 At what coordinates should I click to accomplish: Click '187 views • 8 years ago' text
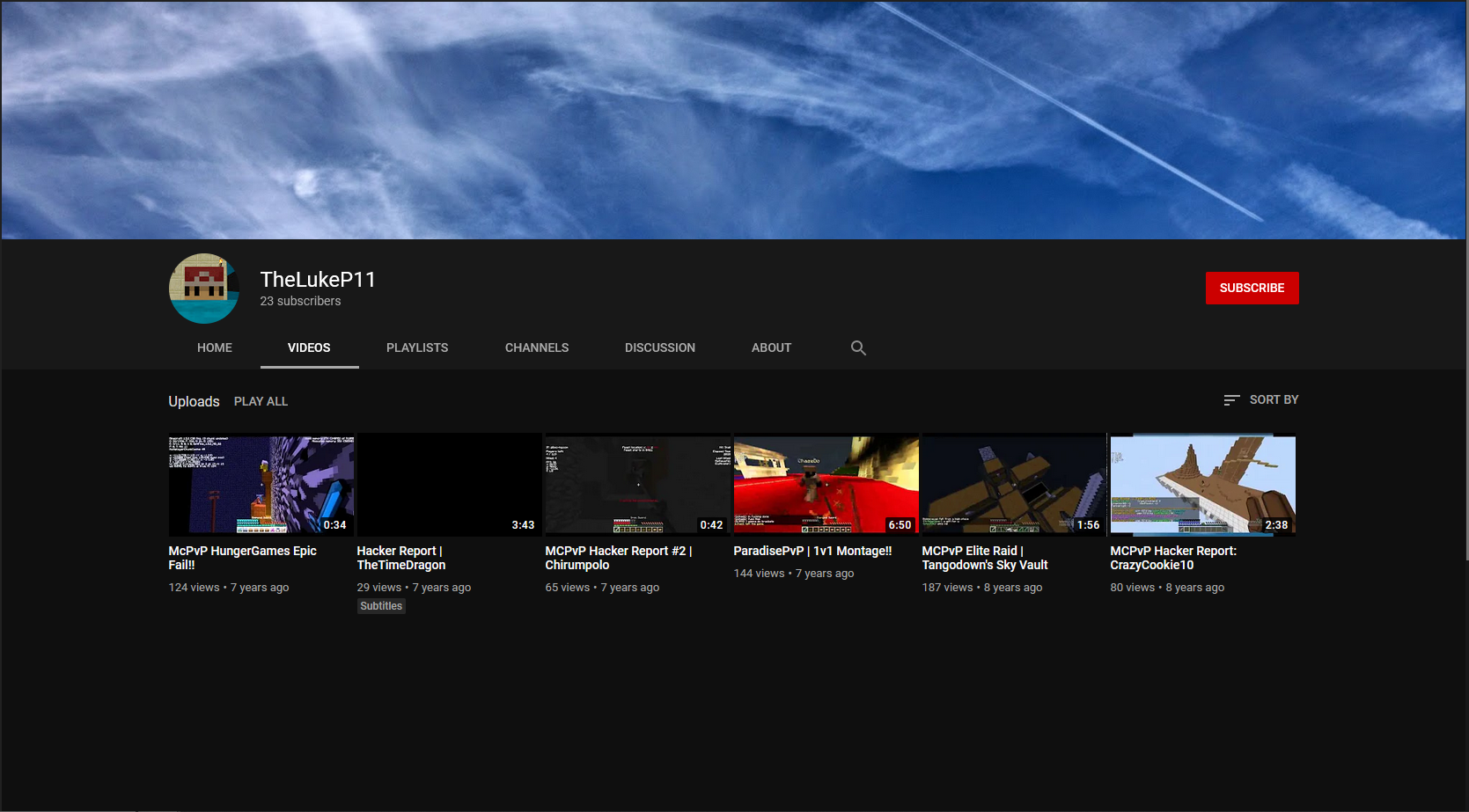click(982, 588)
